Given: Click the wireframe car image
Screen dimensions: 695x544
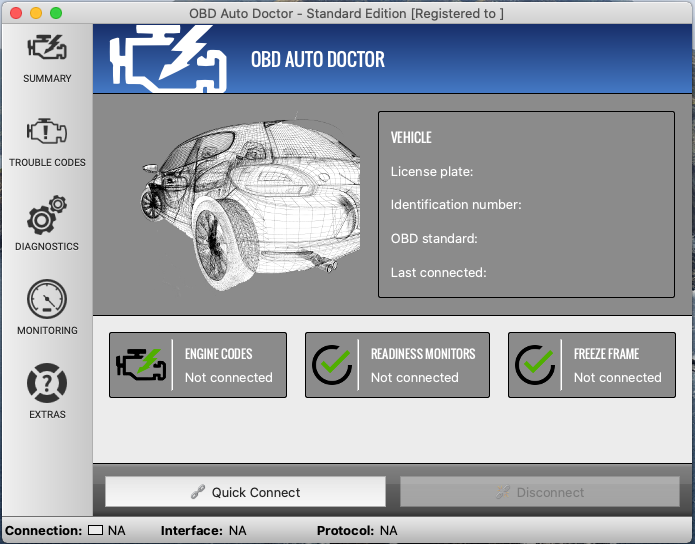Looking at the screenshot, I should 250,205.
